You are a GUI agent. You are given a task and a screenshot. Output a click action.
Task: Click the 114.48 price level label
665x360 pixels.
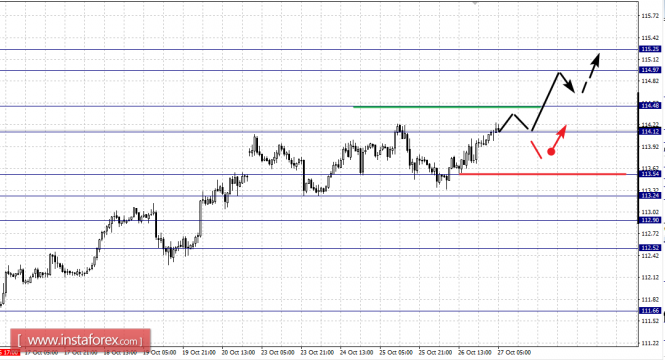coord(650,106)
